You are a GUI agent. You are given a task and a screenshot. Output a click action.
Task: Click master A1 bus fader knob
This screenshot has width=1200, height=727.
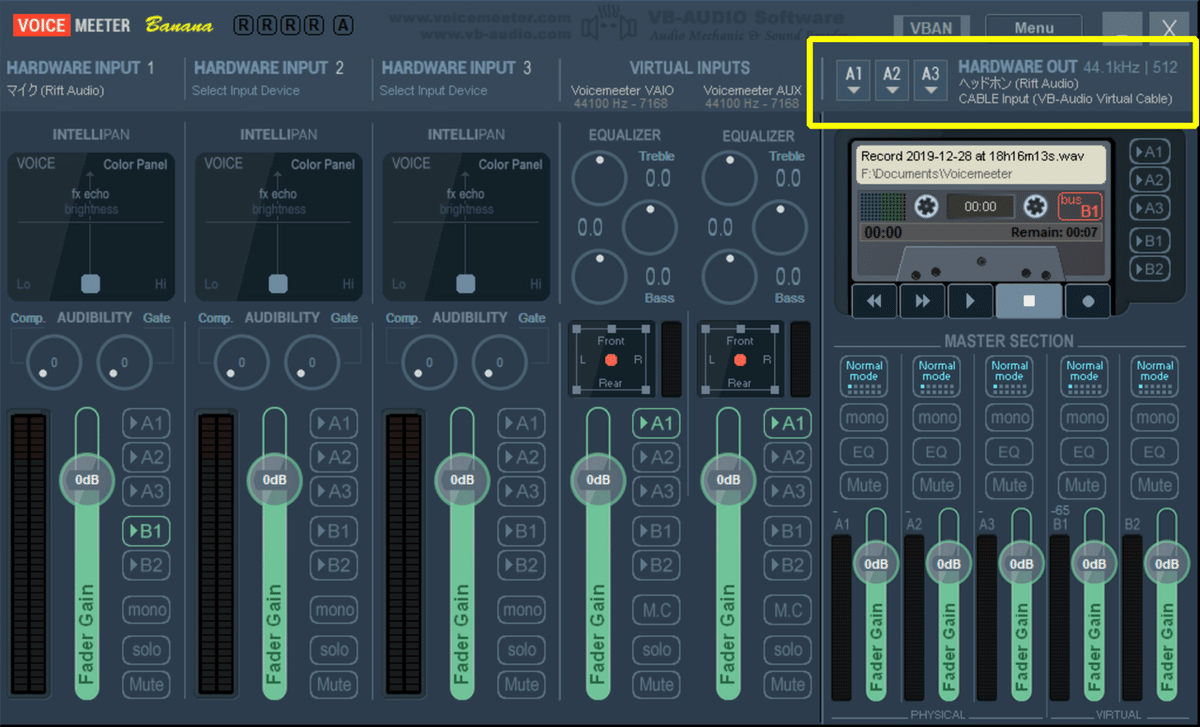tap(876, 563)
